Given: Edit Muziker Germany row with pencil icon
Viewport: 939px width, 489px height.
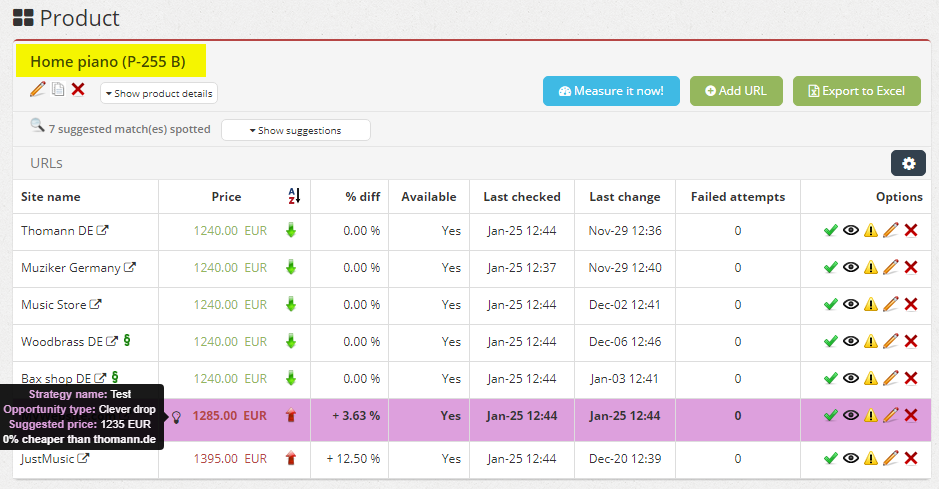Looking at the screenshot, I should (x=890, y=267).
